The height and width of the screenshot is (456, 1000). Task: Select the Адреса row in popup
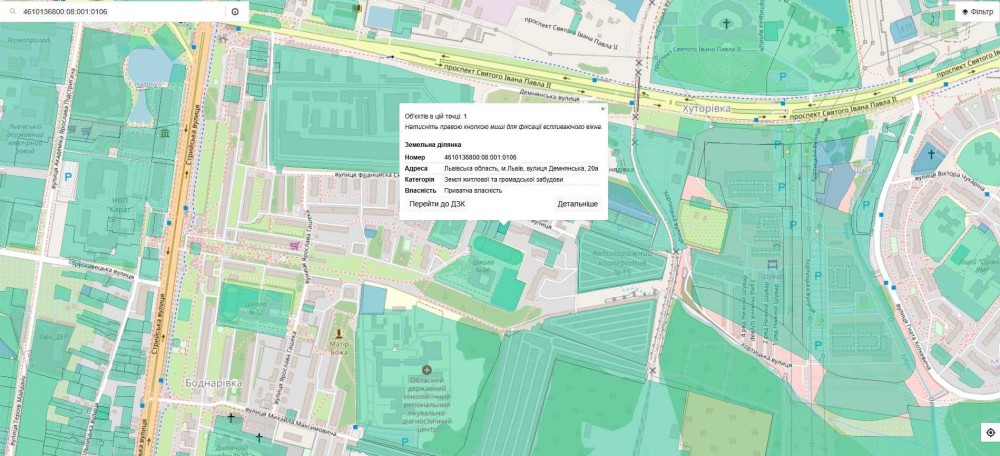[x=500, y=168]
